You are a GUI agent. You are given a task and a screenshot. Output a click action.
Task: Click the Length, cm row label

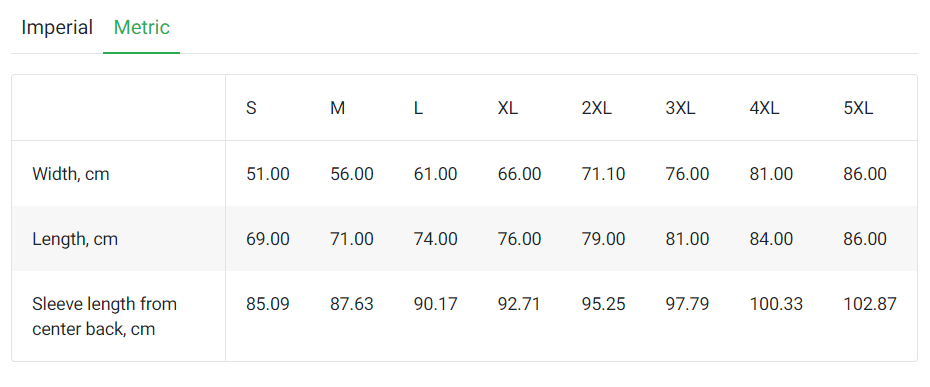(x=75, y=239)
